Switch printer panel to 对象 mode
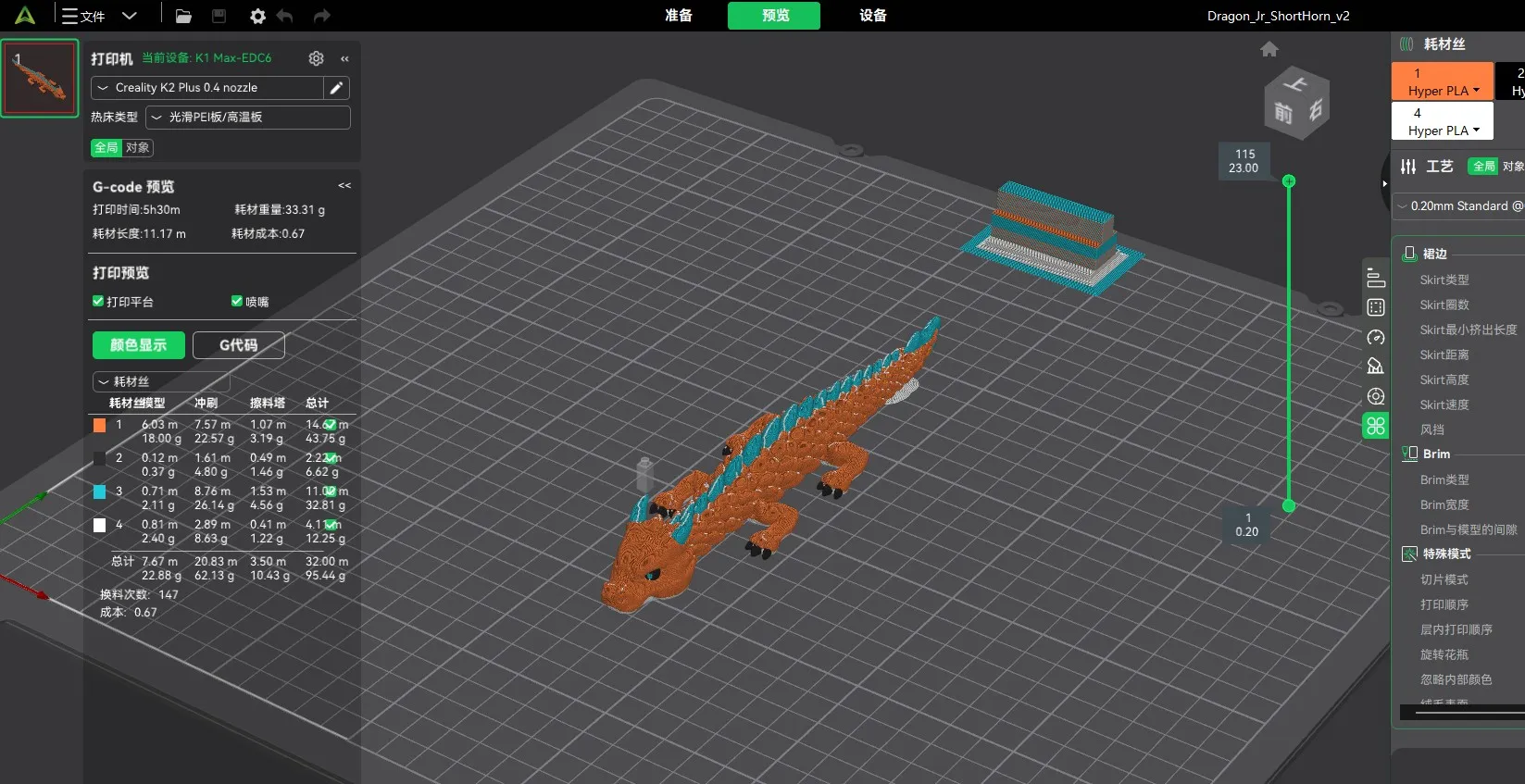Image resolution: width=1525 pixels, height=784 pixels. pyautogui.click(x=137, y=147)
